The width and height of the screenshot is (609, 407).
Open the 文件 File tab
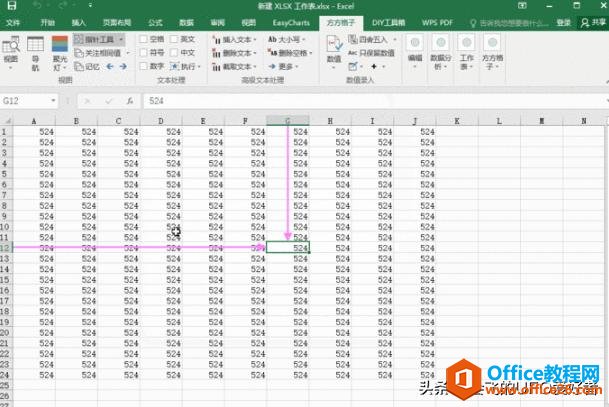tap(13, 23)
